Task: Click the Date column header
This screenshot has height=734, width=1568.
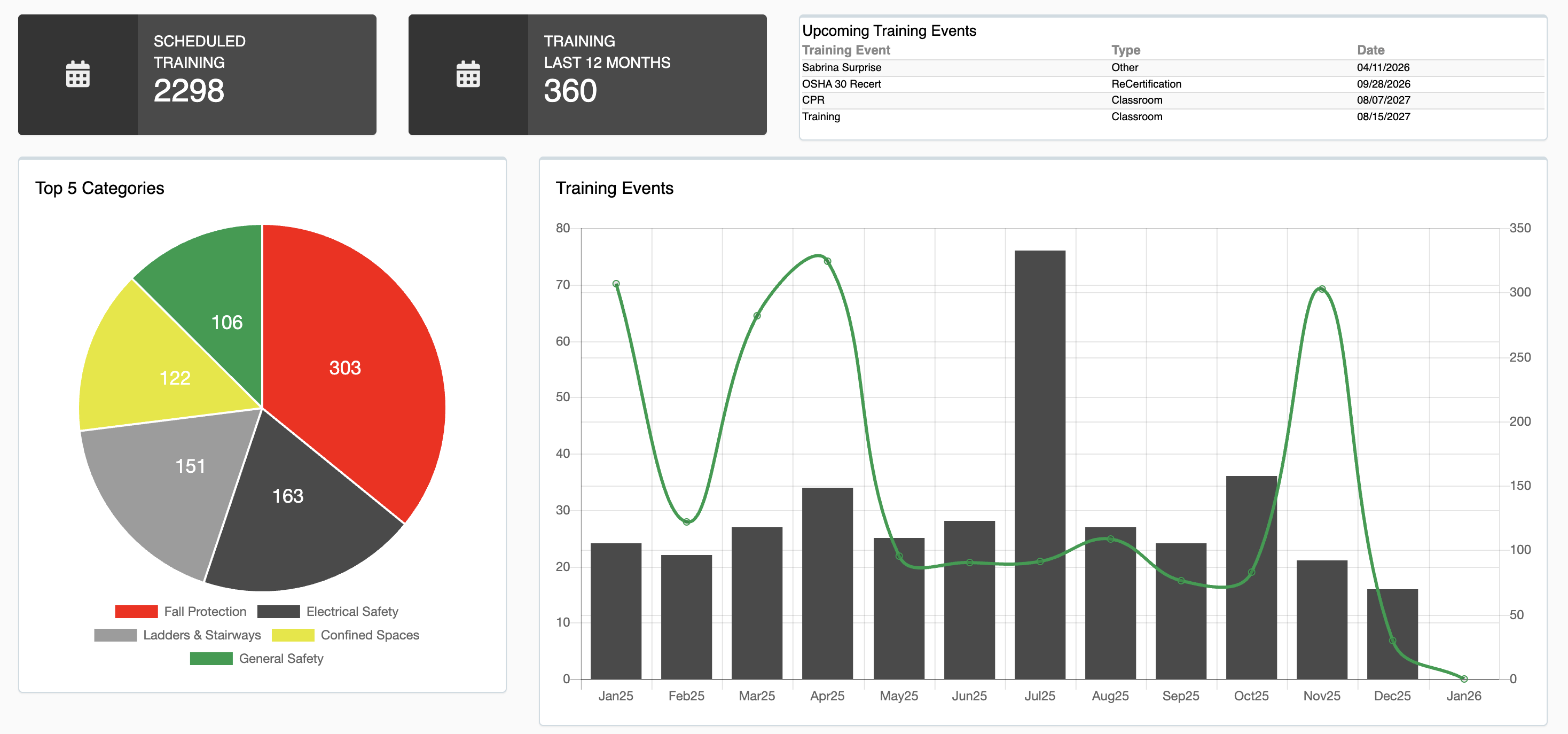Action: tap(1370, 50)
